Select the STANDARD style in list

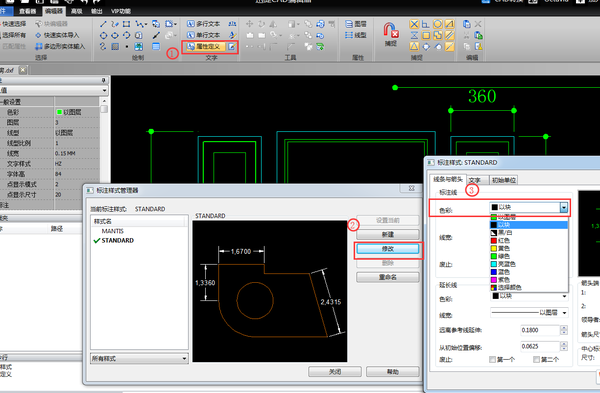click(x=117, y=240)
